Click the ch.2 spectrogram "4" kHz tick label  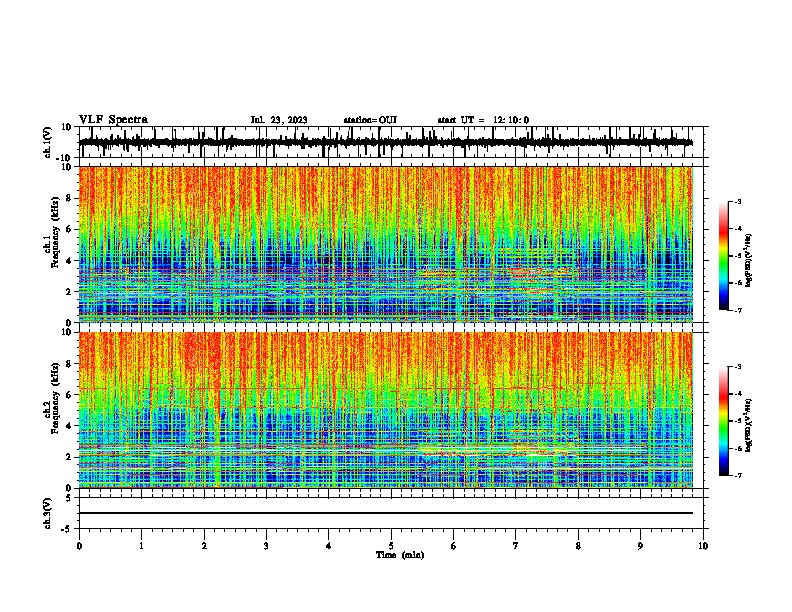[69, 426]
